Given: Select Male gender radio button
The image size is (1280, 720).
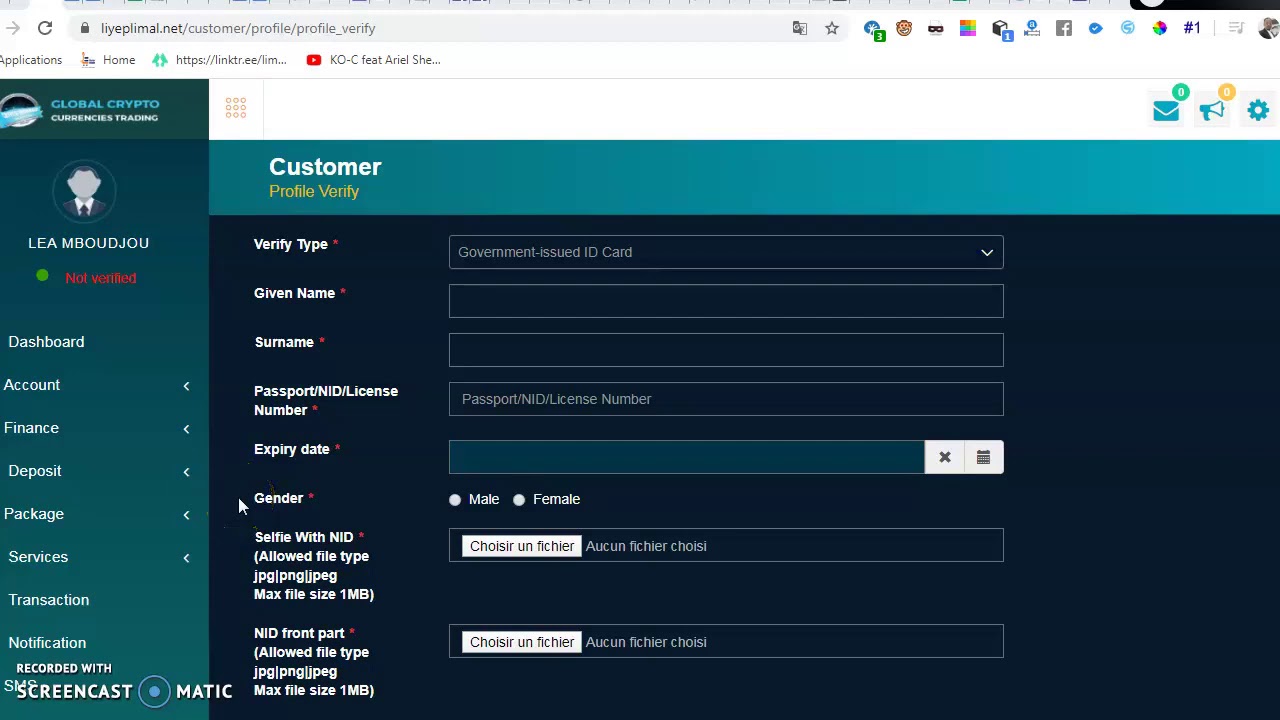Looking at the screenshot, I should coord(455,499).
